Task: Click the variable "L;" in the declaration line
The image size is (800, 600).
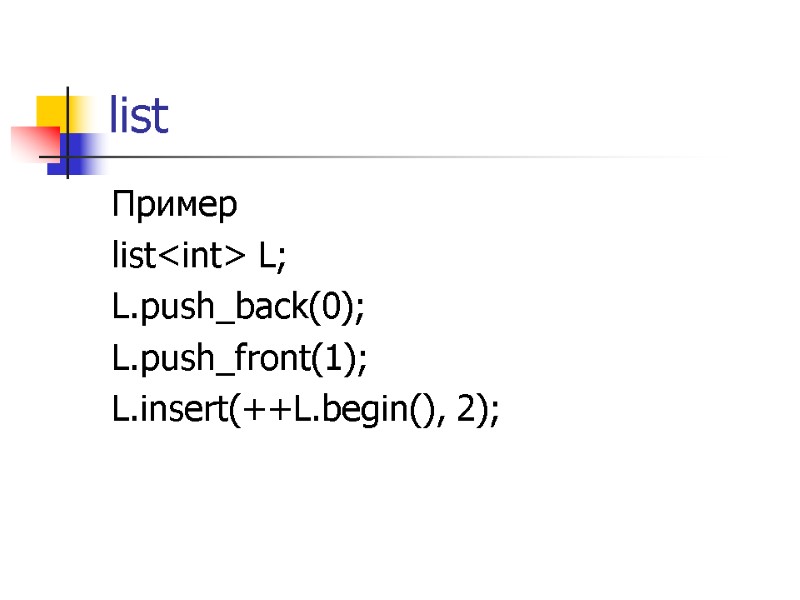Action: (272, 257)
